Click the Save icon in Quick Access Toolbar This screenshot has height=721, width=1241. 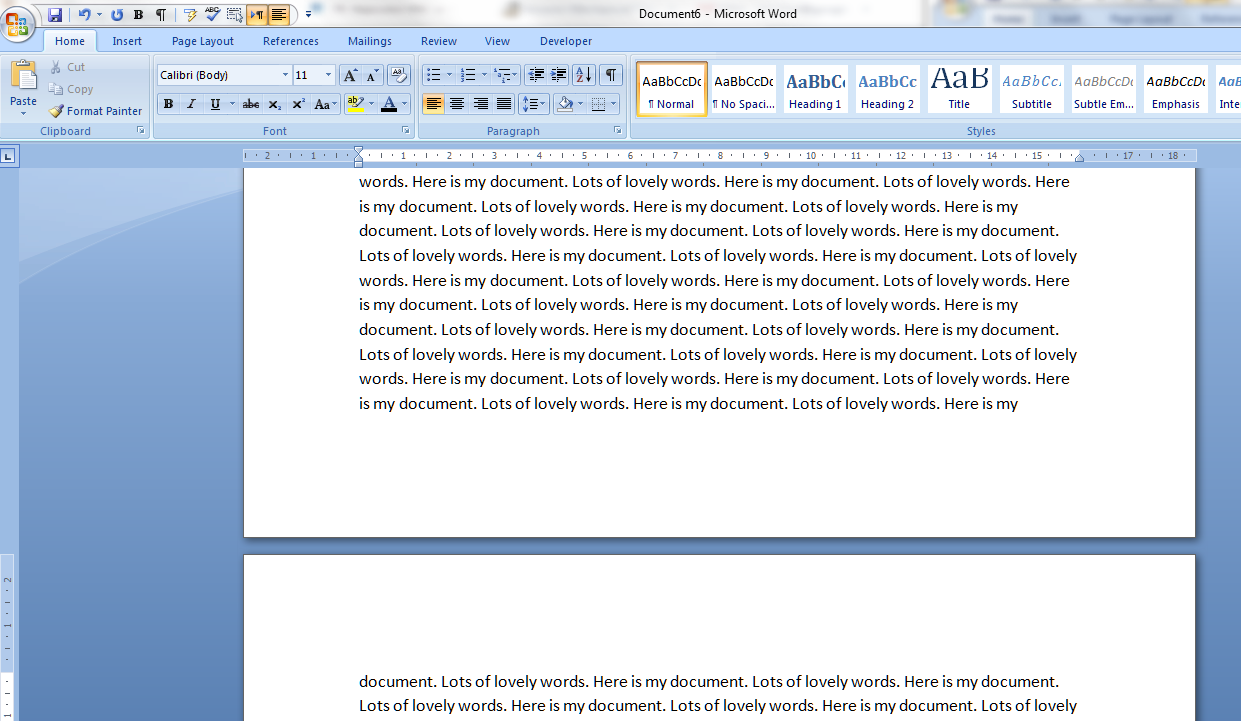click(55, 14)
